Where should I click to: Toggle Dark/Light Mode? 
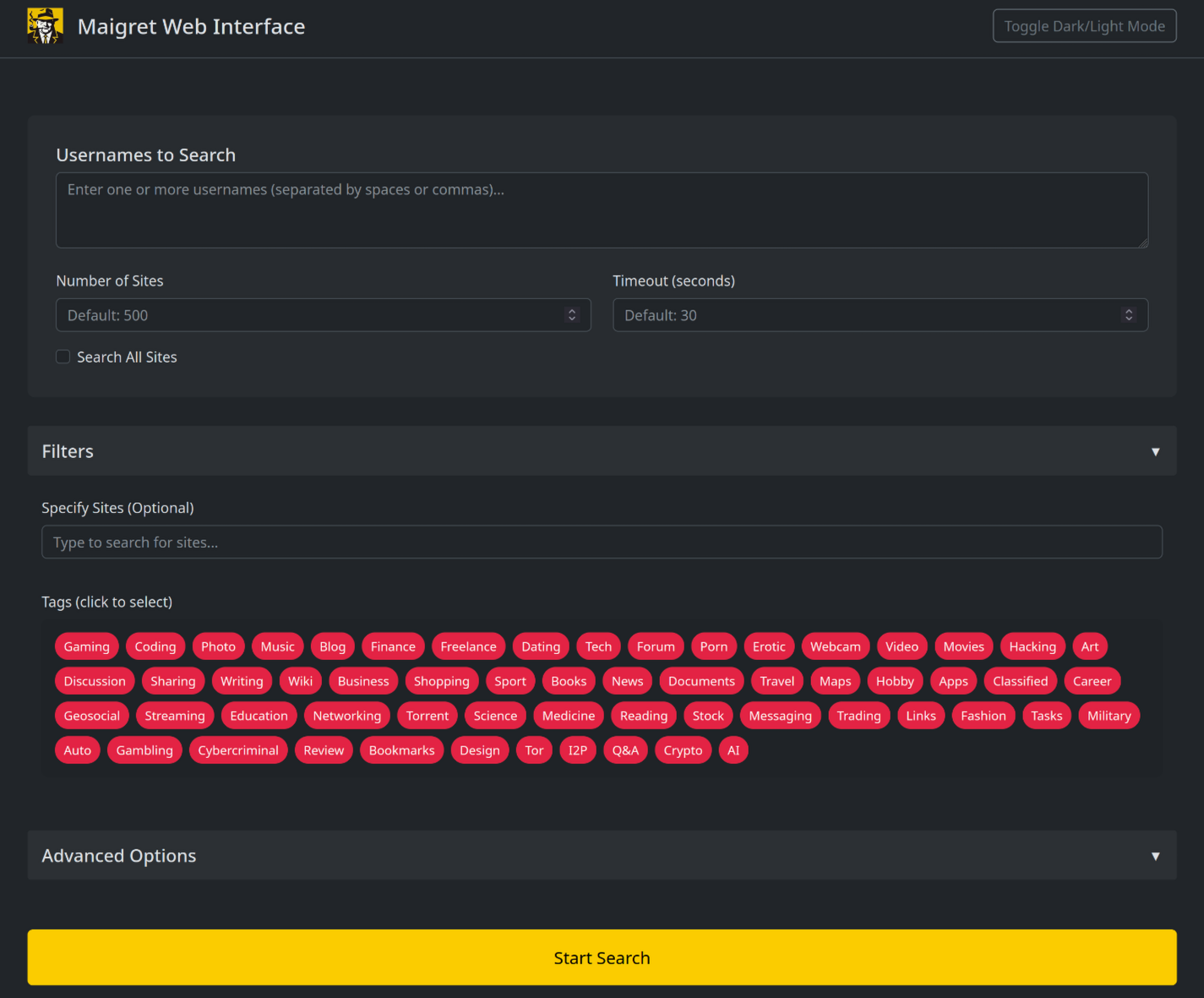[x=1084, y=26]
